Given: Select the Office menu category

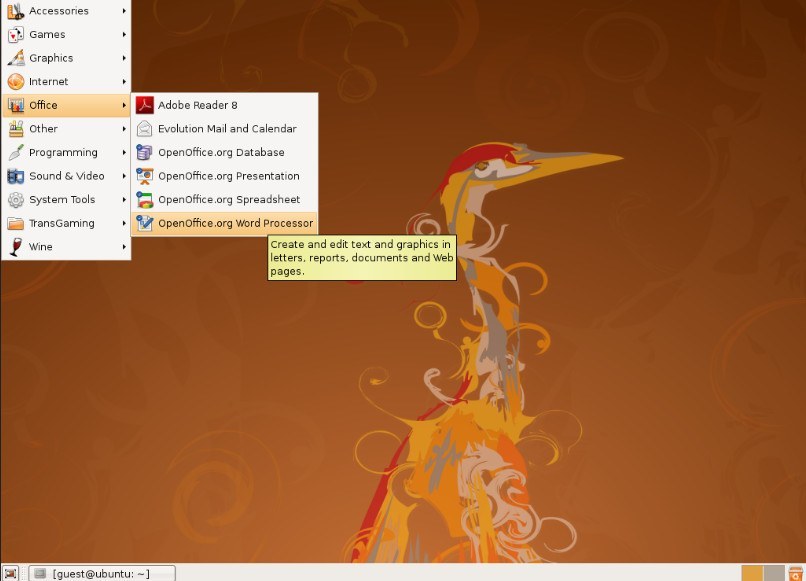Looking at the screenshot, I should [x=45, y=104].
